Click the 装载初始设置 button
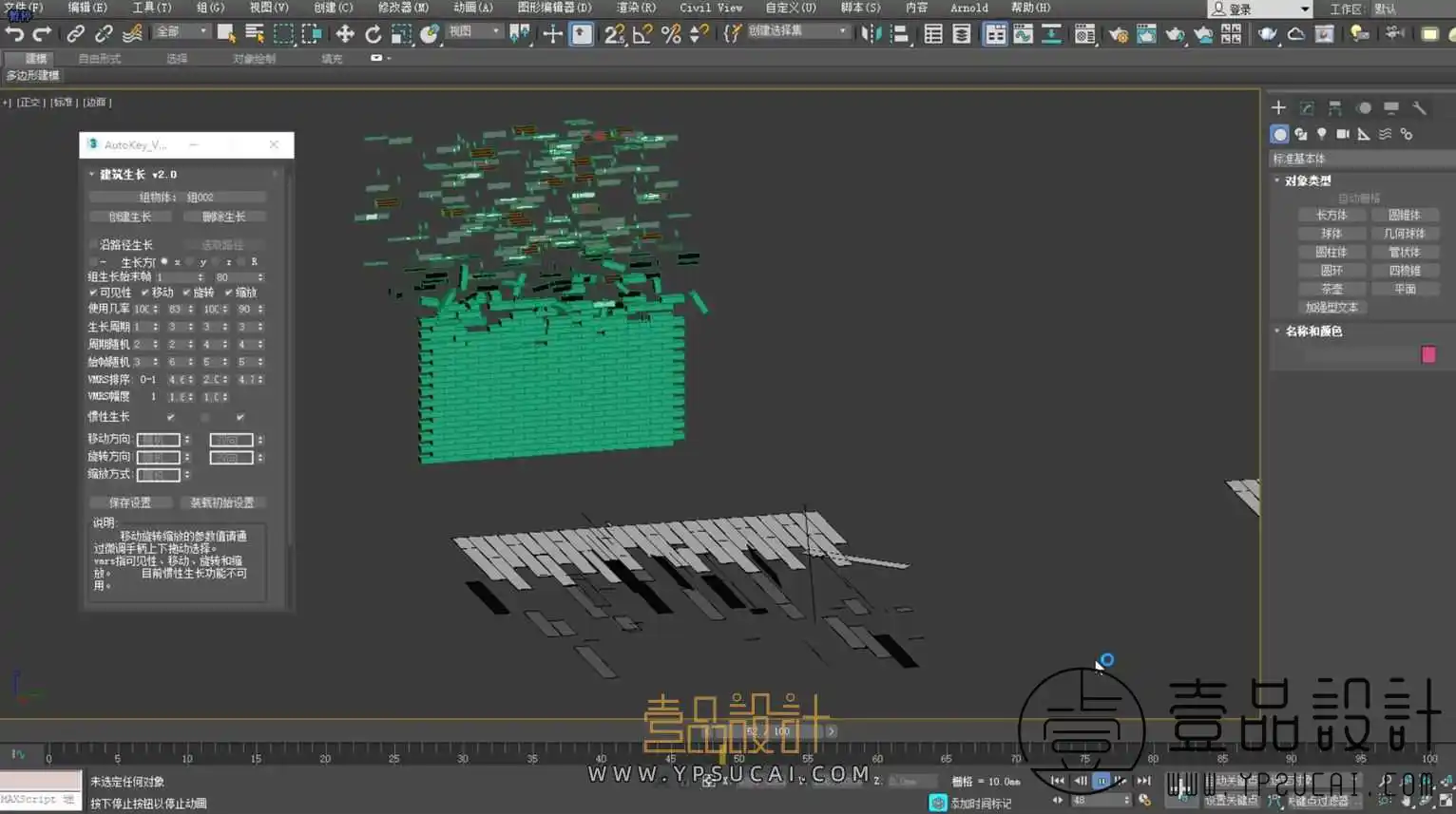 222,502
